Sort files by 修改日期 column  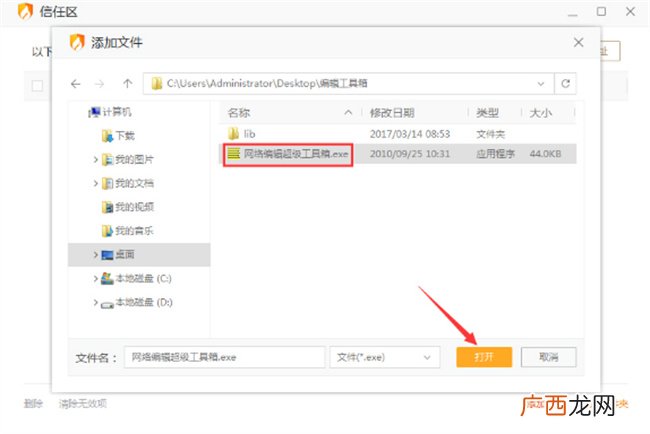coord(392,113)
